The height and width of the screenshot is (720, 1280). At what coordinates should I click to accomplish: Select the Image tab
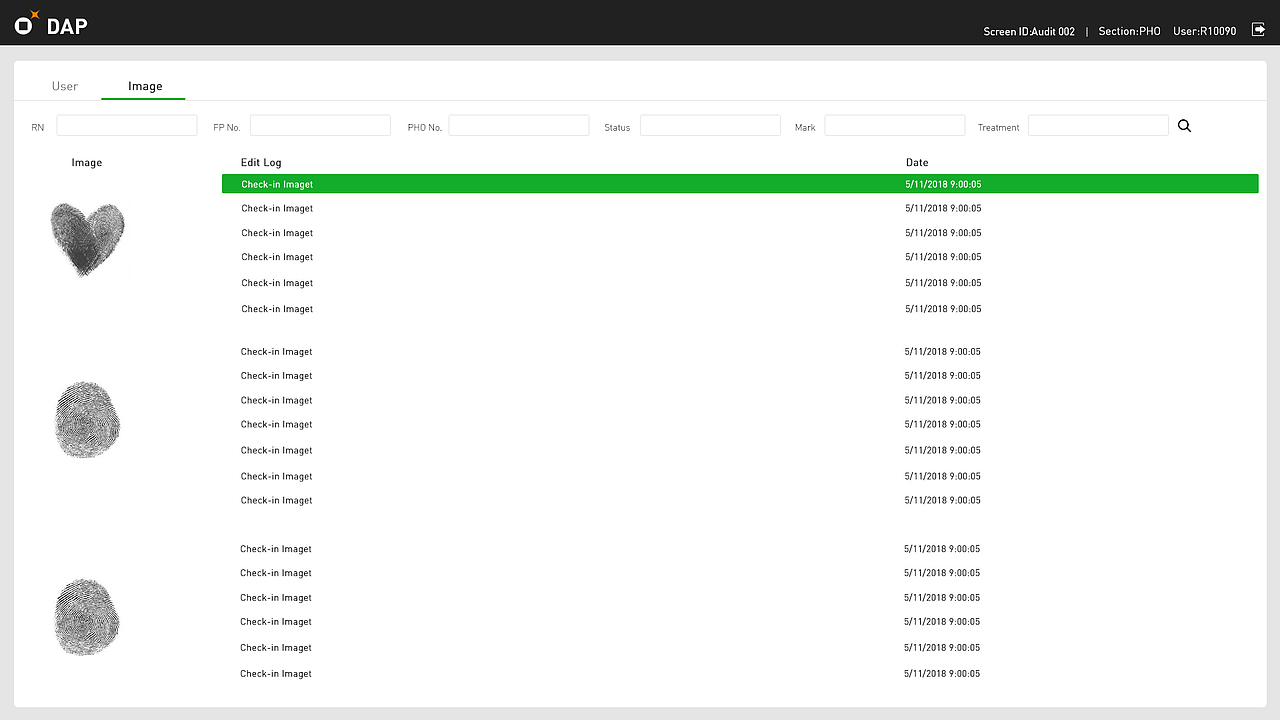(x=143, y=86)
